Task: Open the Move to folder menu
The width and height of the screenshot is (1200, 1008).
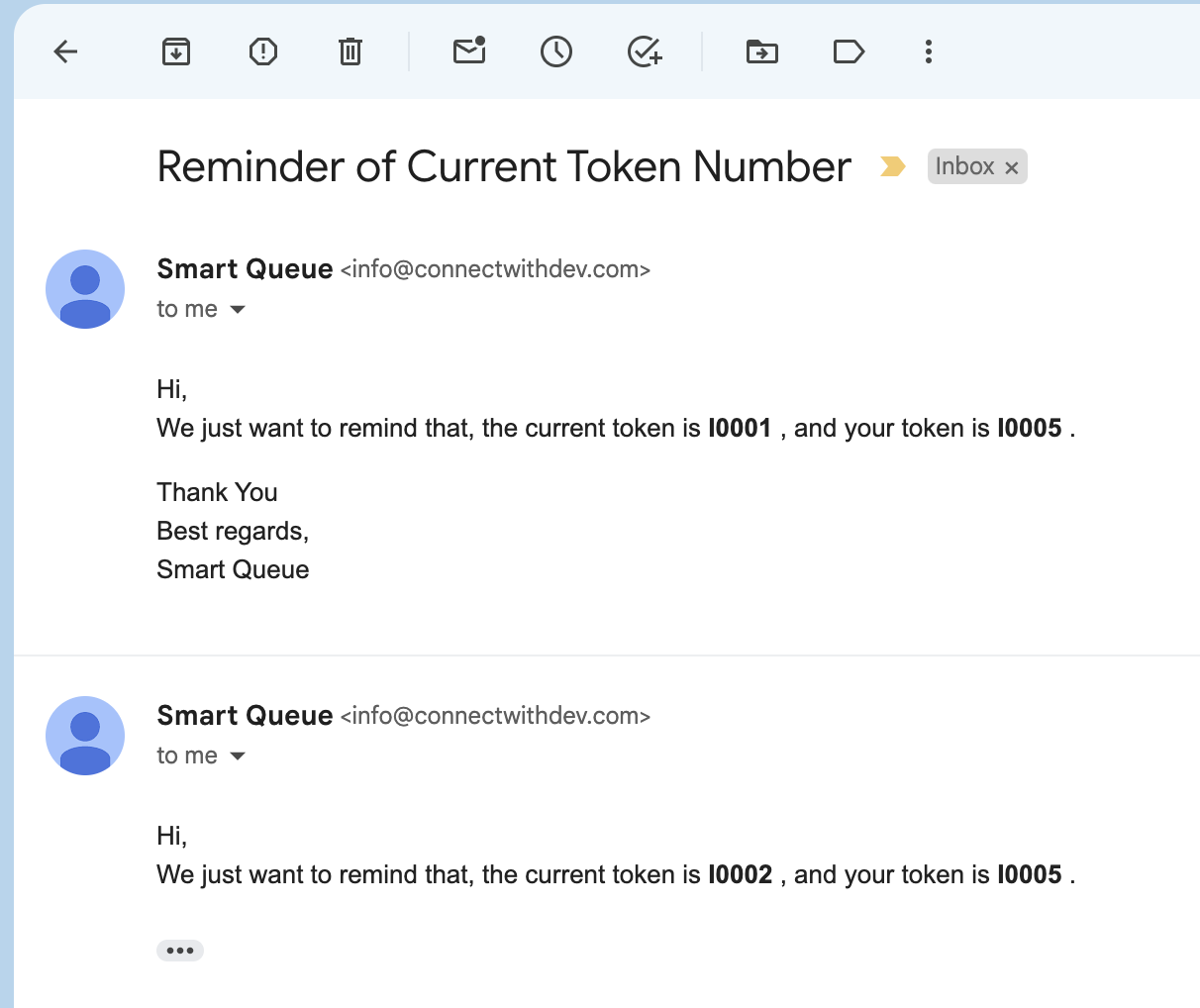Action: click(x=762, y=51)
